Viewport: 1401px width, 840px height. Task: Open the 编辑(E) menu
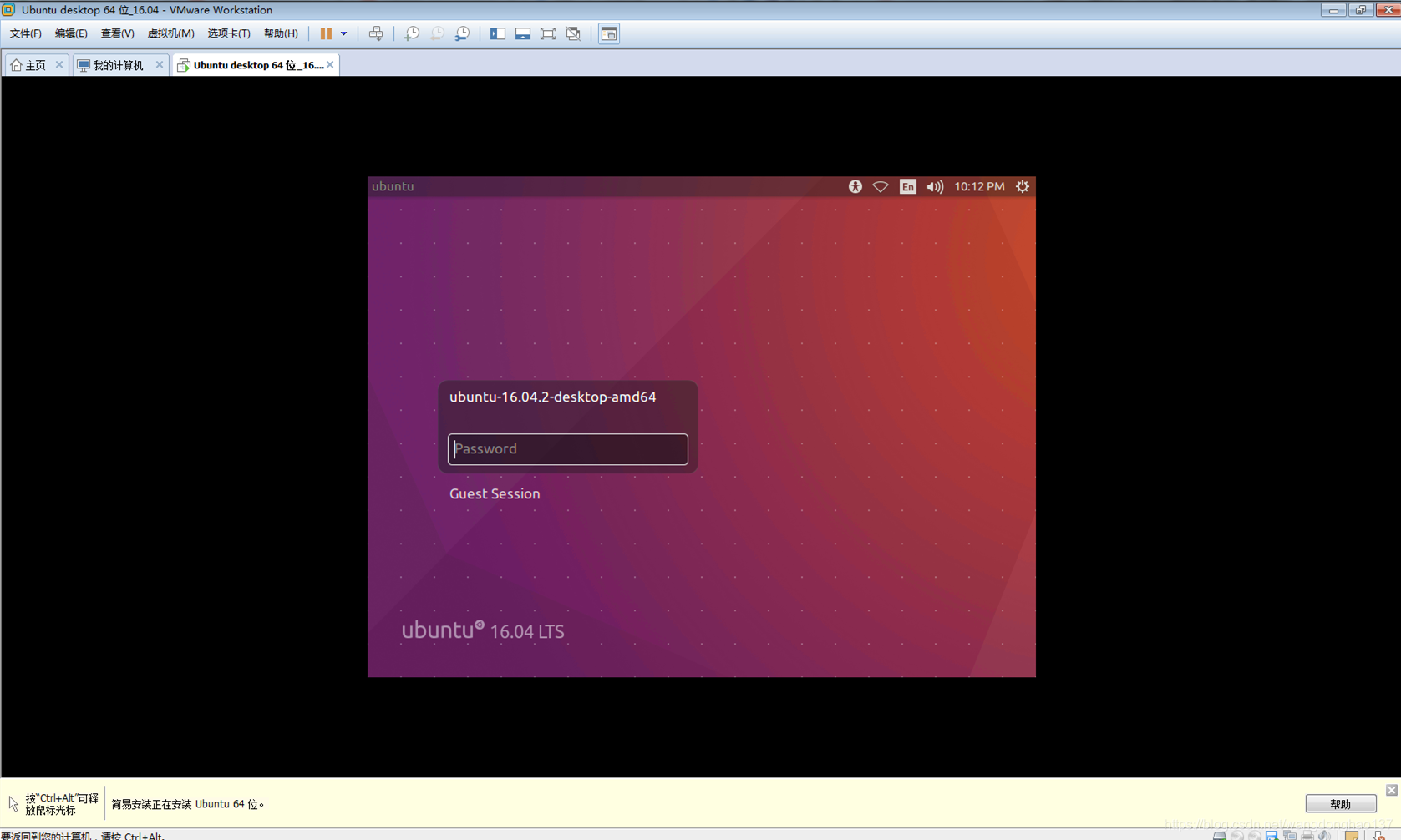pos(71,33)
